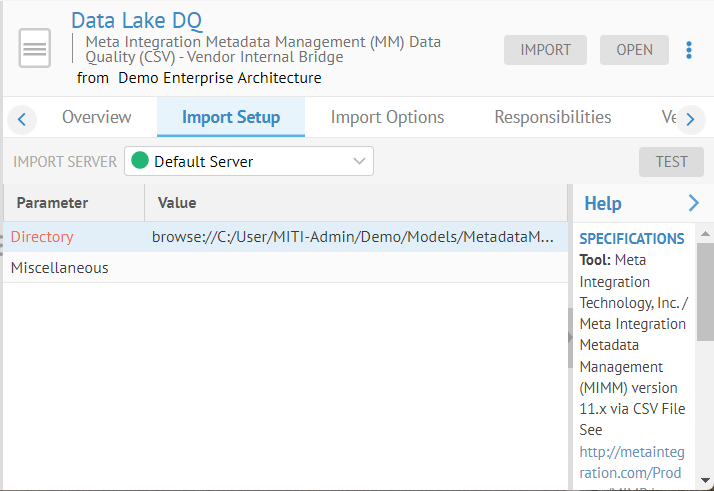Open the Responsibilities tab
The width and height of the screenshot is (714, 491).
coord(552,117)
